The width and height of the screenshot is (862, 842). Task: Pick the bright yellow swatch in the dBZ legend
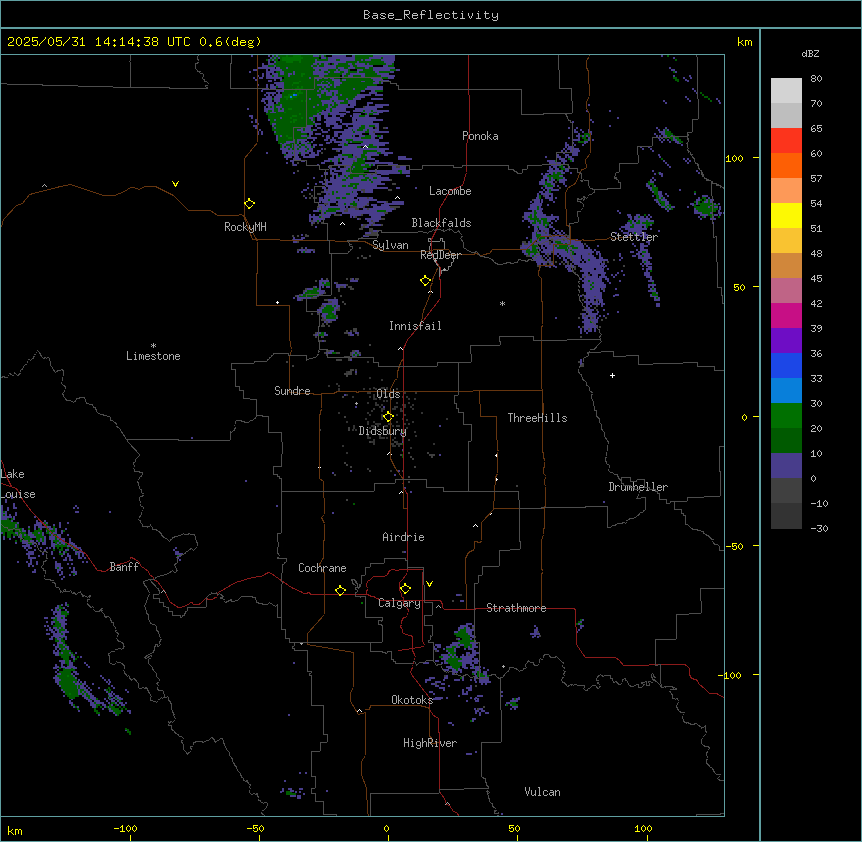pyautogui.click(x=786, y=215)
